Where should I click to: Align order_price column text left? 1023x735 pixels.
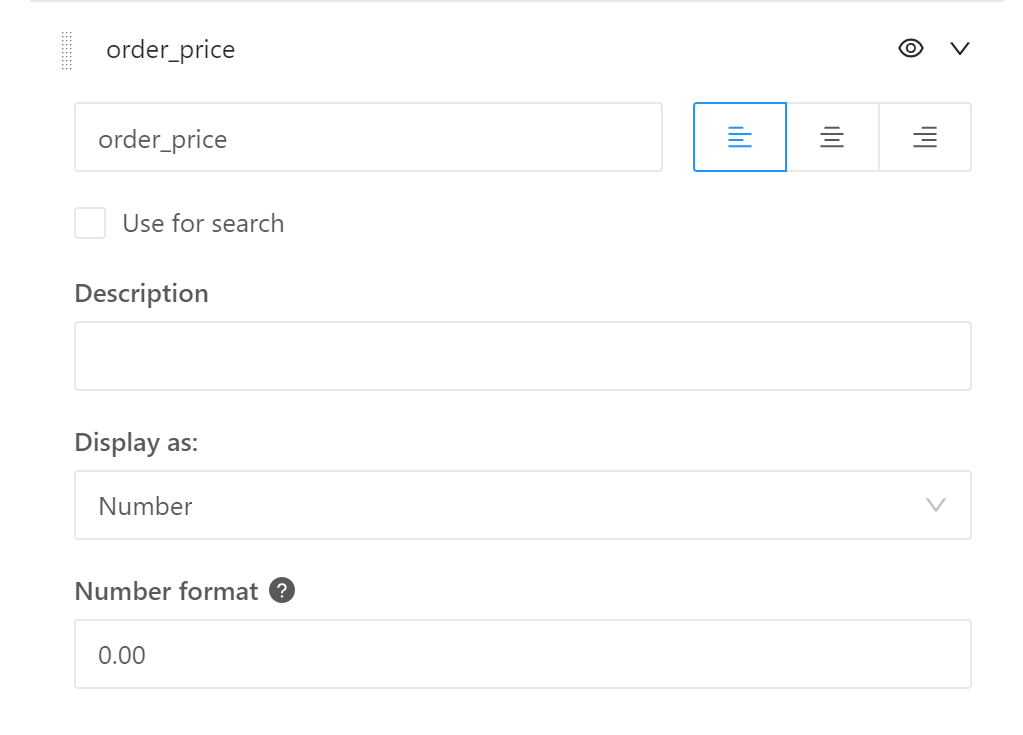pyautogui.click(x=740, y=137)
